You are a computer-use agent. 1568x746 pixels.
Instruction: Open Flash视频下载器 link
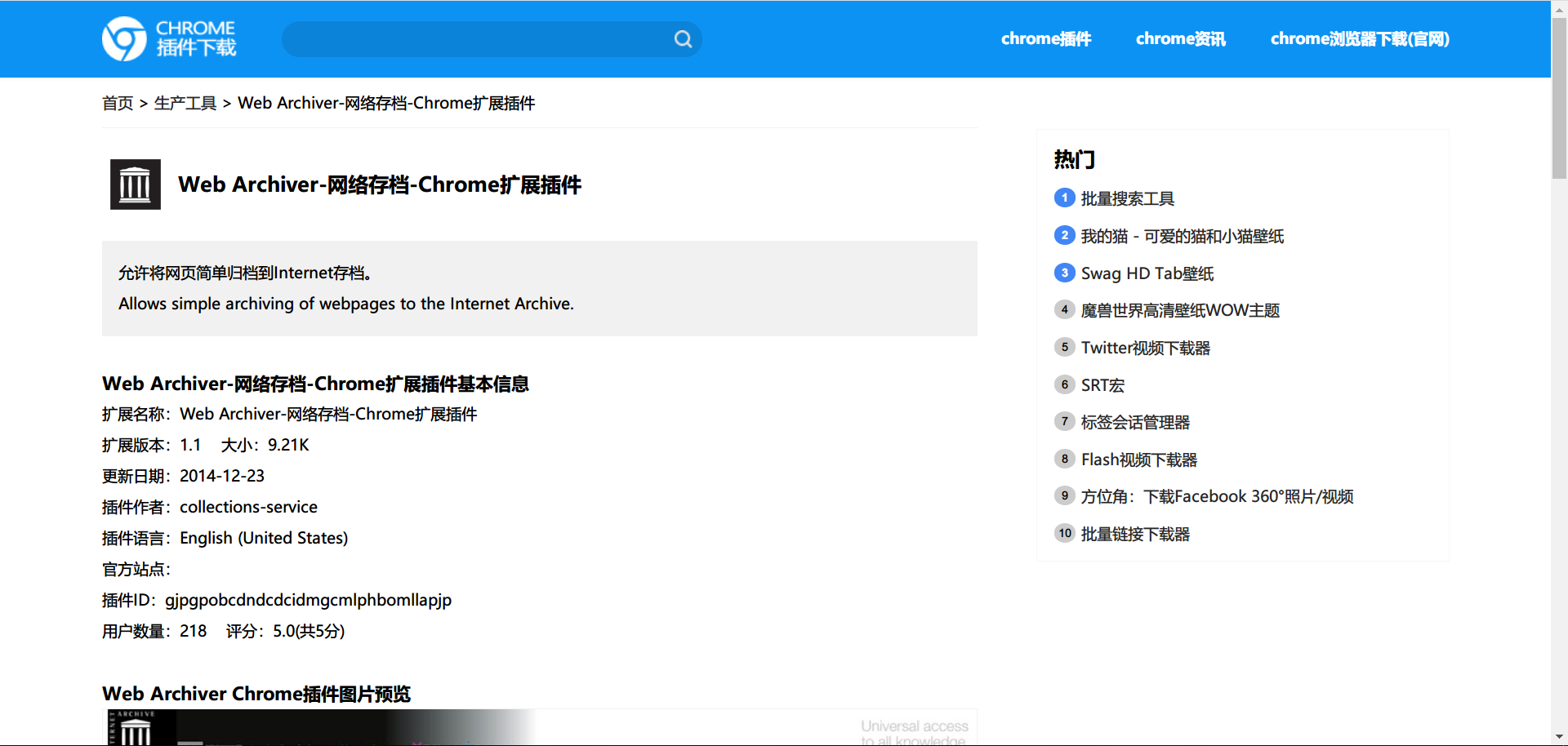click(x=1138, y=460)
